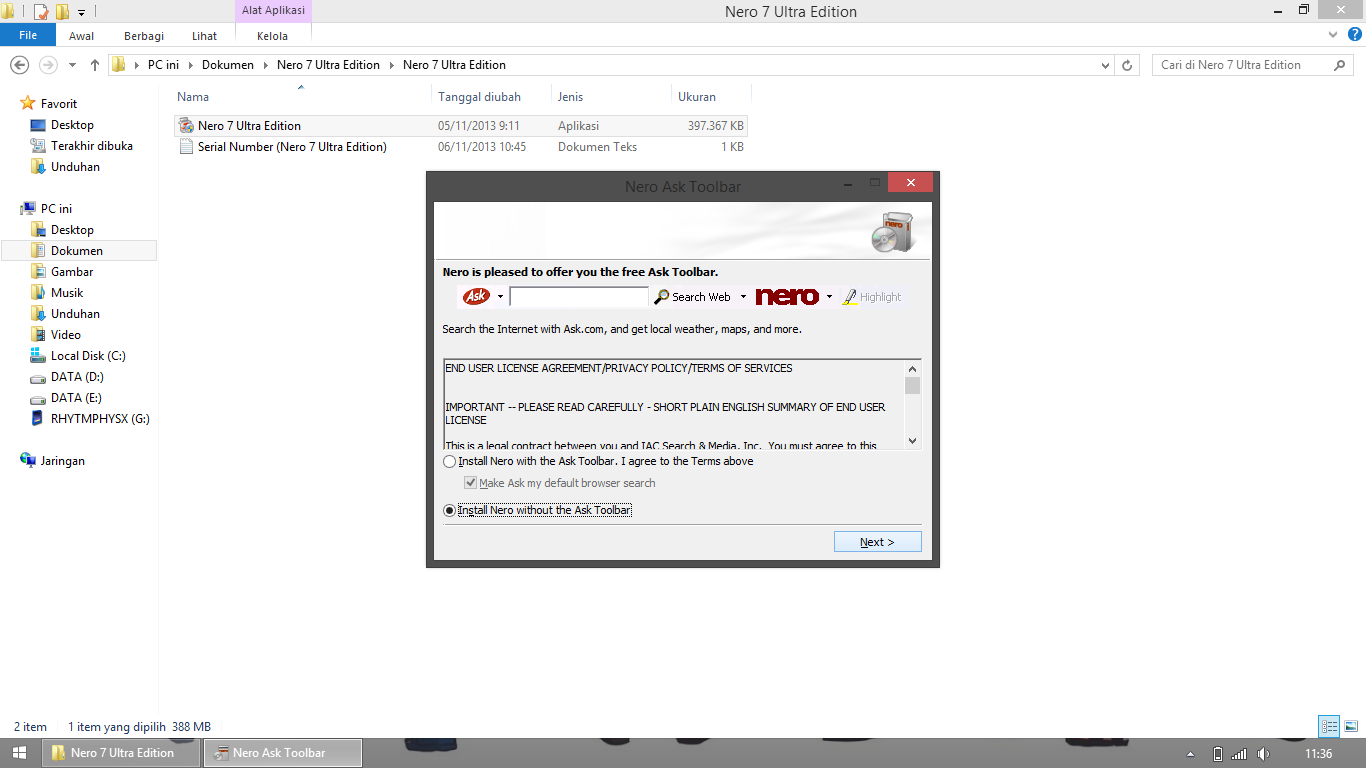Open Desktop under Favorit

pyautogui.click(x=72, y=125)
